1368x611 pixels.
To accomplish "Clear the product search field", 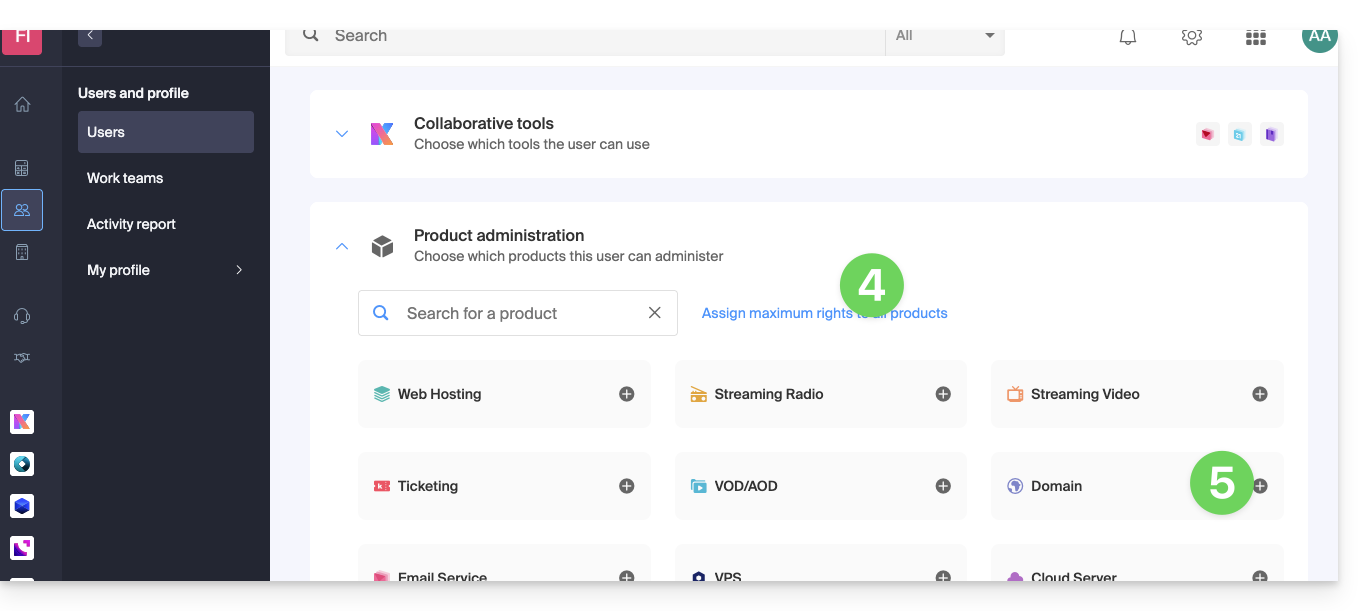I will [655, 313].
